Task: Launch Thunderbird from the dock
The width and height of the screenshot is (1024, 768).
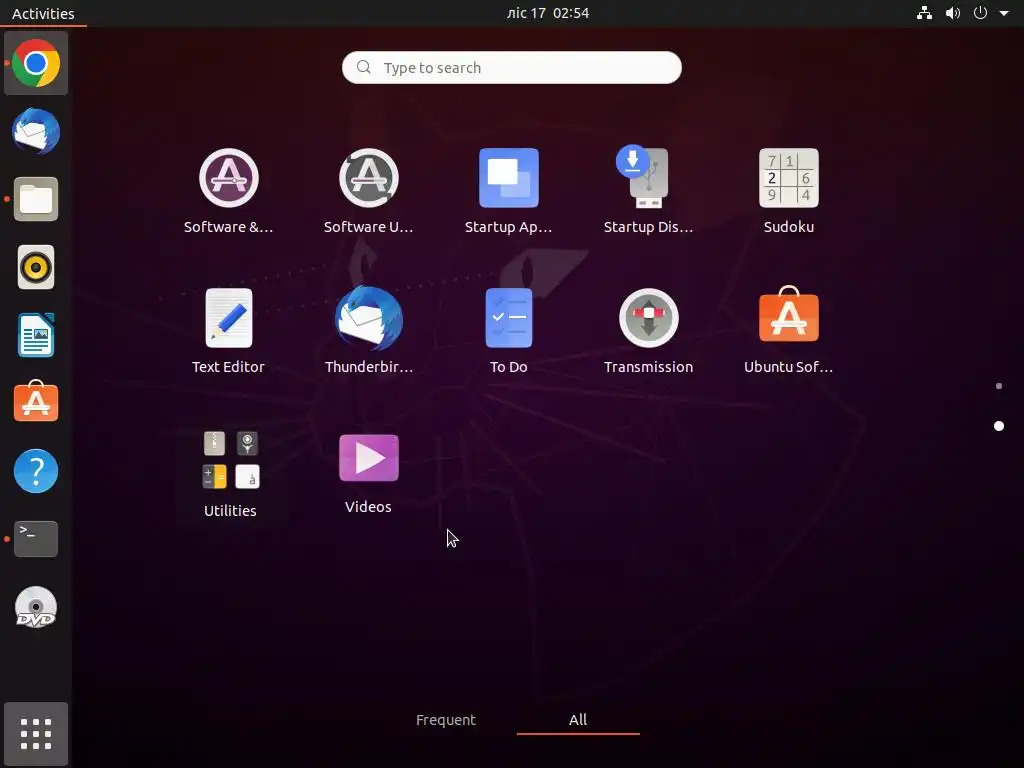Action: tap(36, 131)
